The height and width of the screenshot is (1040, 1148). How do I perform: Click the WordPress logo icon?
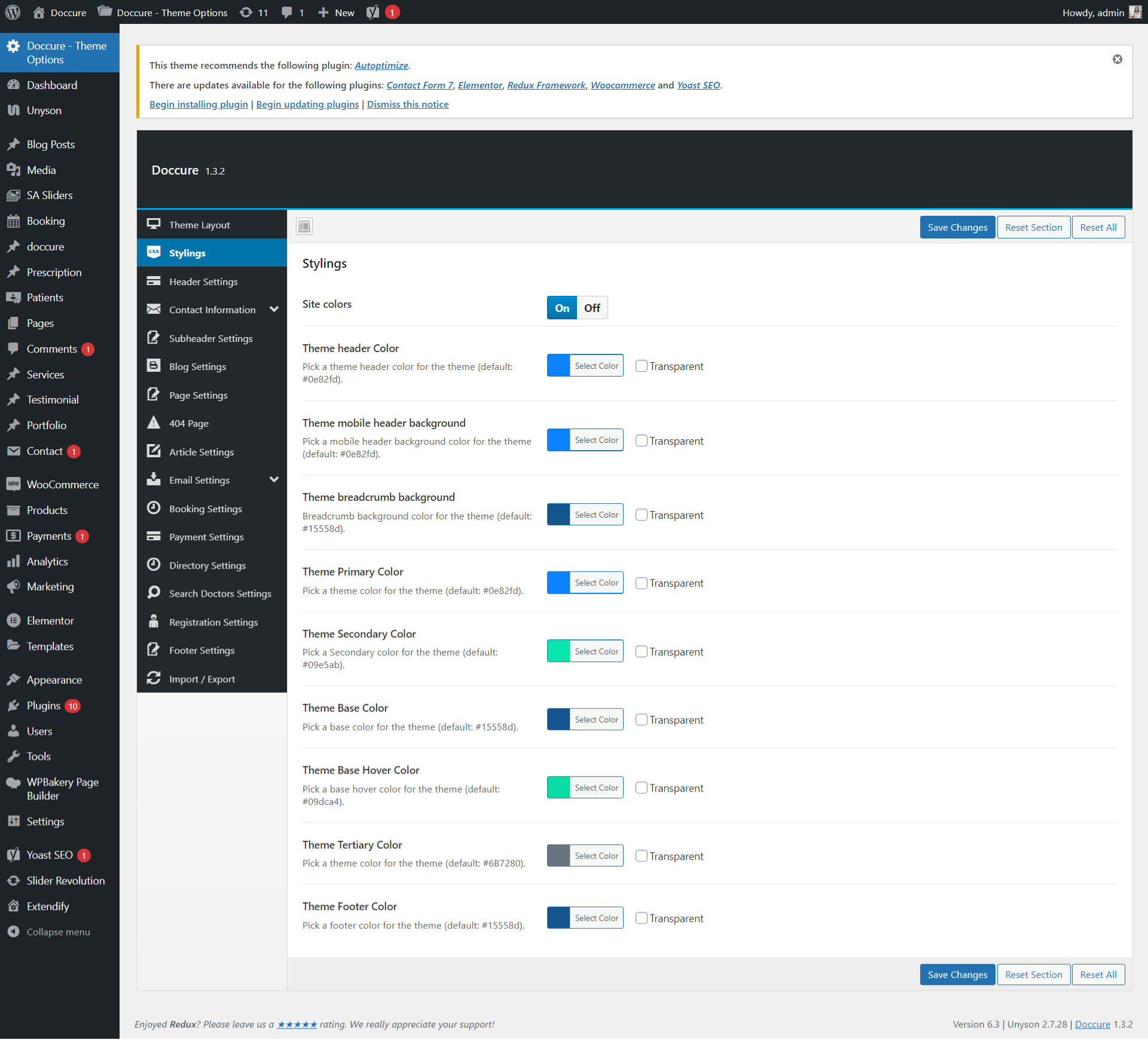[13, 12]
